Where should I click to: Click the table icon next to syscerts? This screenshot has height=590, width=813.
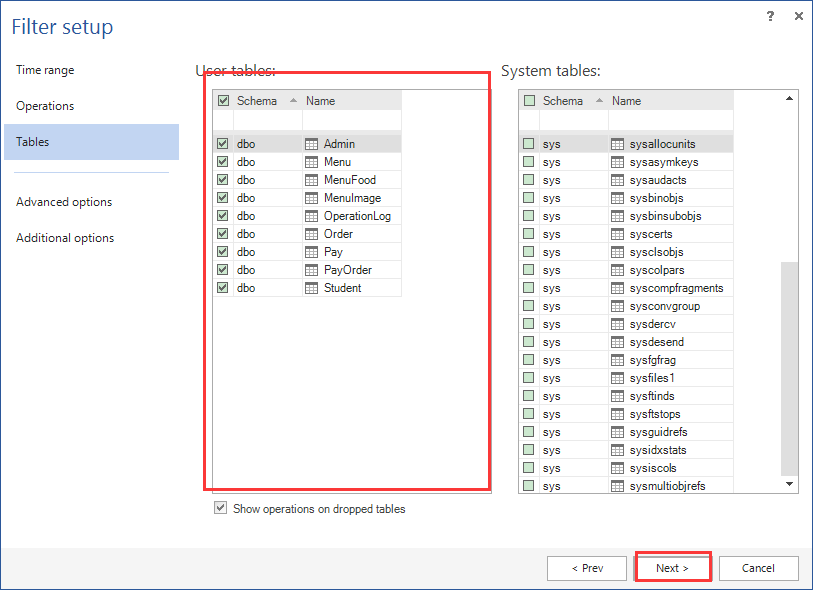pyautogui.click(x=617, y=233)
